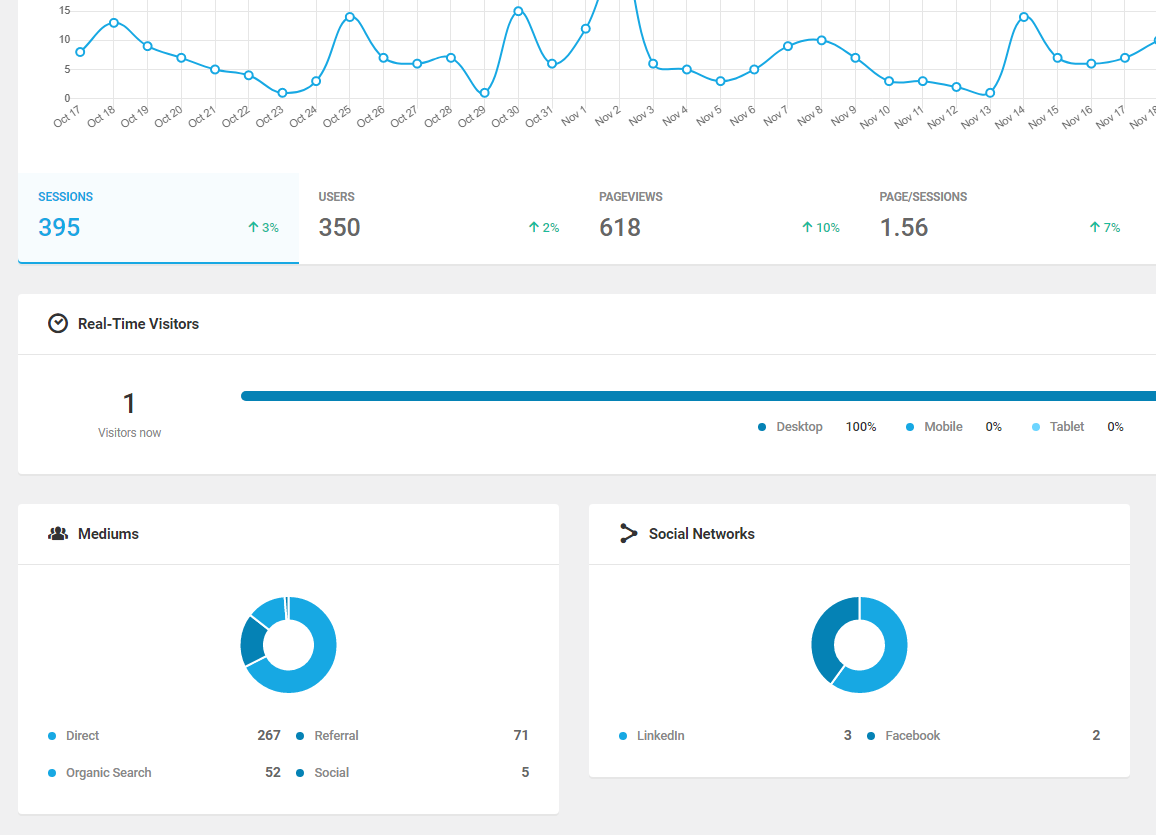Switch to the Users metric tab
The width and height of the screenshot is (1156, 835).
pos(439,217)
